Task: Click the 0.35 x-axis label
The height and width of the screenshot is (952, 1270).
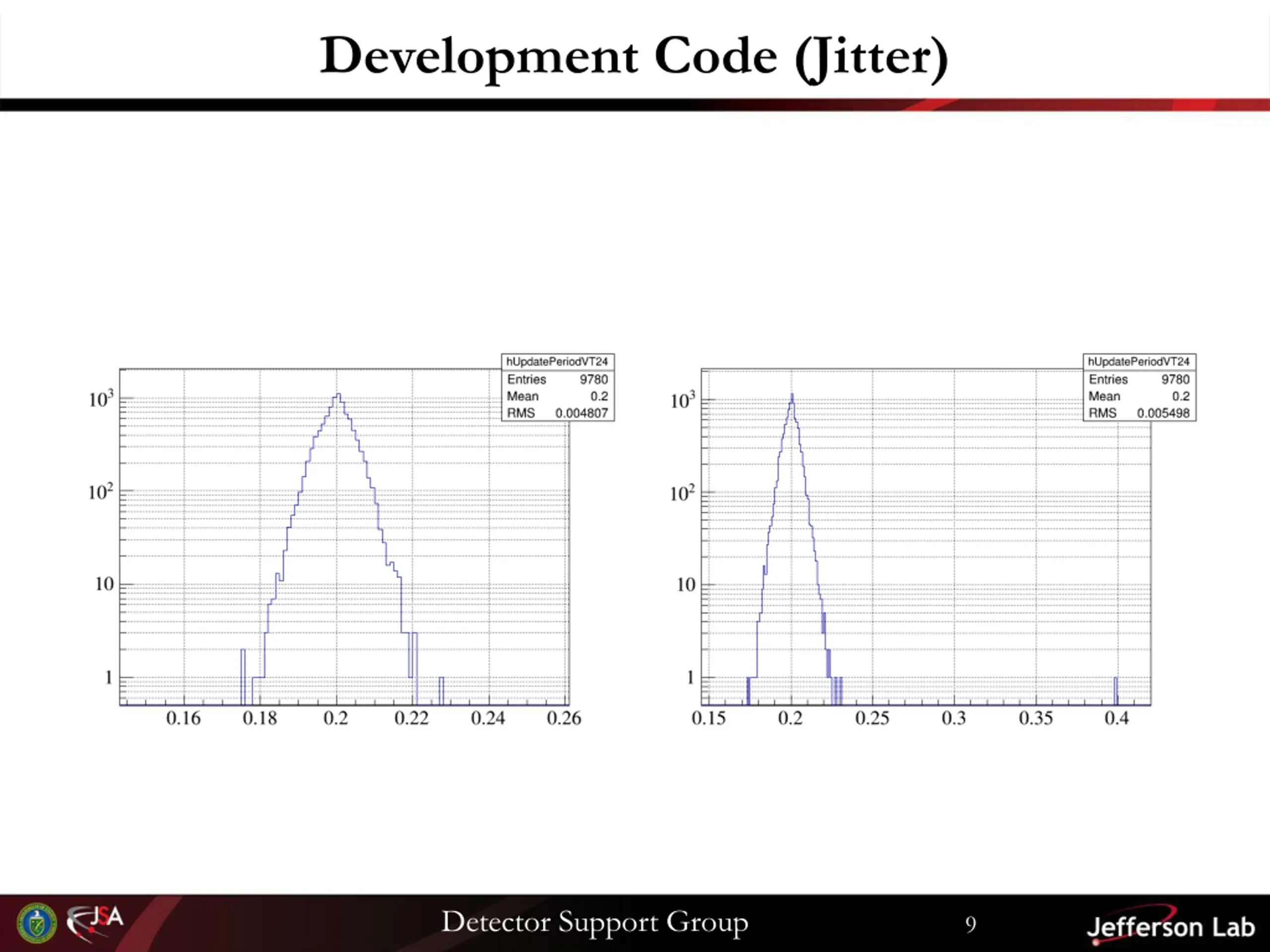Action: coord(1036,718)
